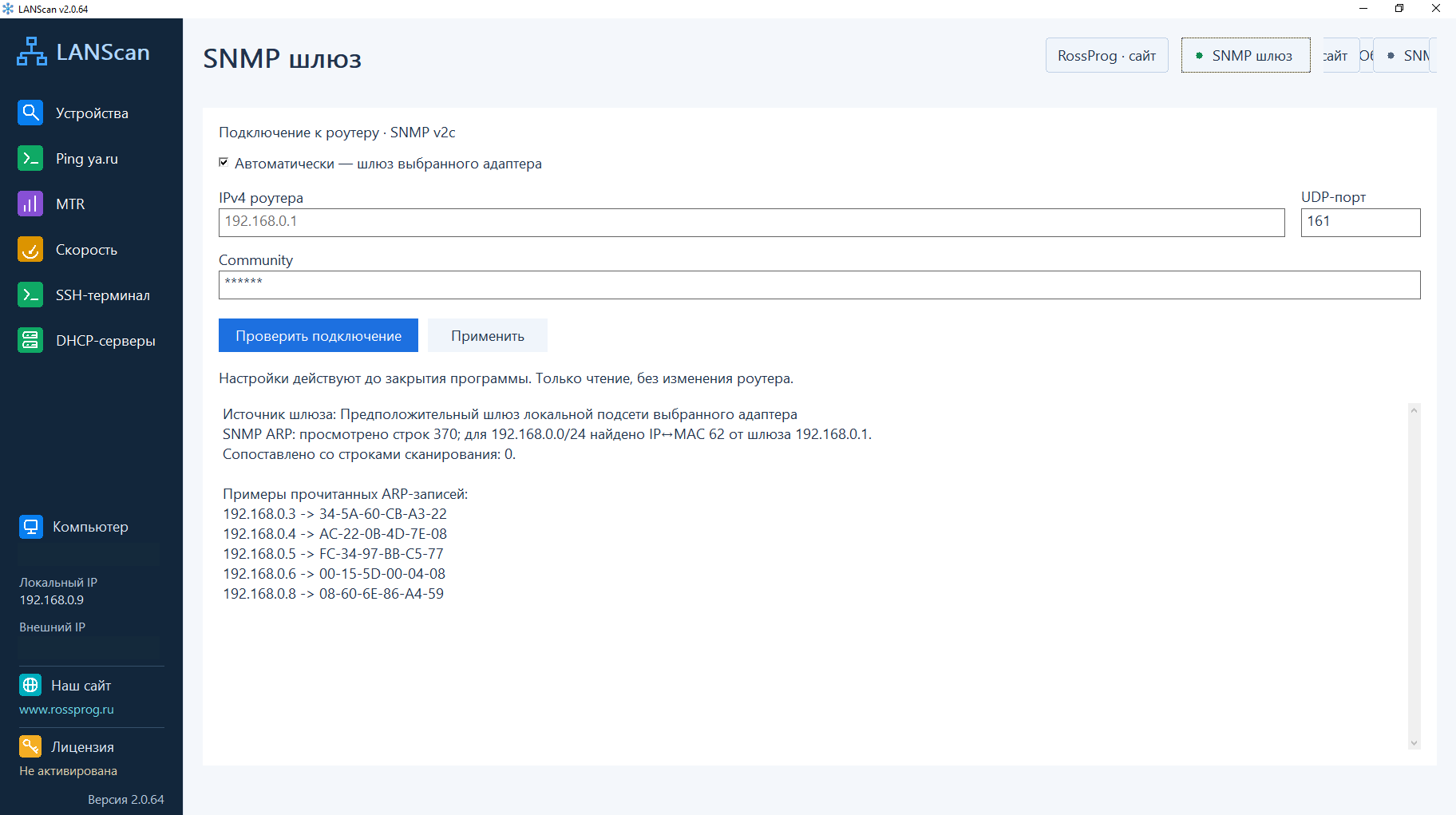1456x815 pixels.
Task: Click the Лицензия key icon
Action: 30,746
